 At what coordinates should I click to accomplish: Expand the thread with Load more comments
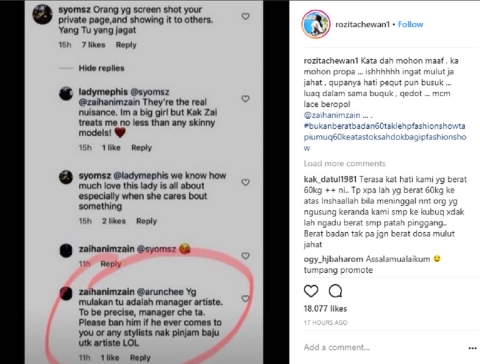344,164
